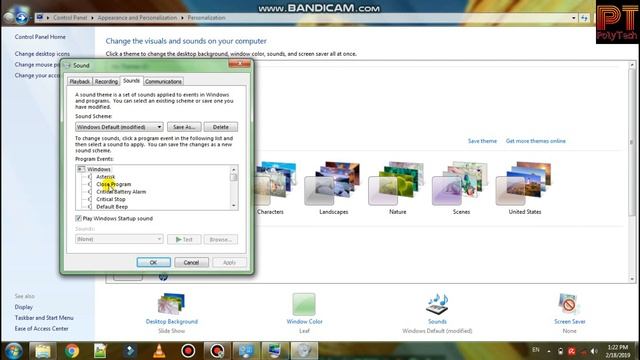640x360 pixels.
Task: Open the Sounds music notes icon
Action: [437, 304]
